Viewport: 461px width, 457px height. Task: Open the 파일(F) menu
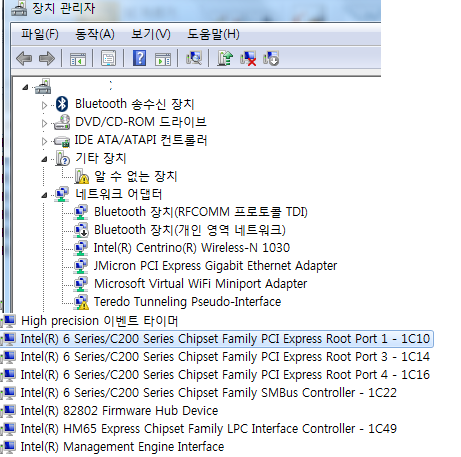(x=40, y=34)
